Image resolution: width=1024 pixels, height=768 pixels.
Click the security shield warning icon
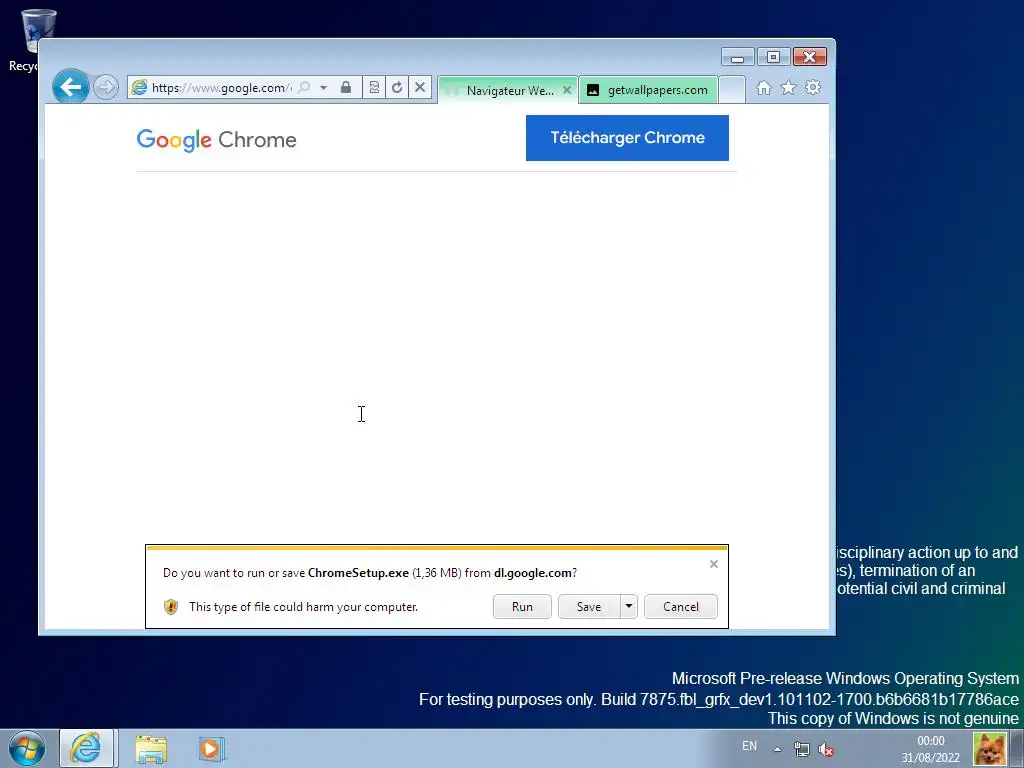coord(171,607)
